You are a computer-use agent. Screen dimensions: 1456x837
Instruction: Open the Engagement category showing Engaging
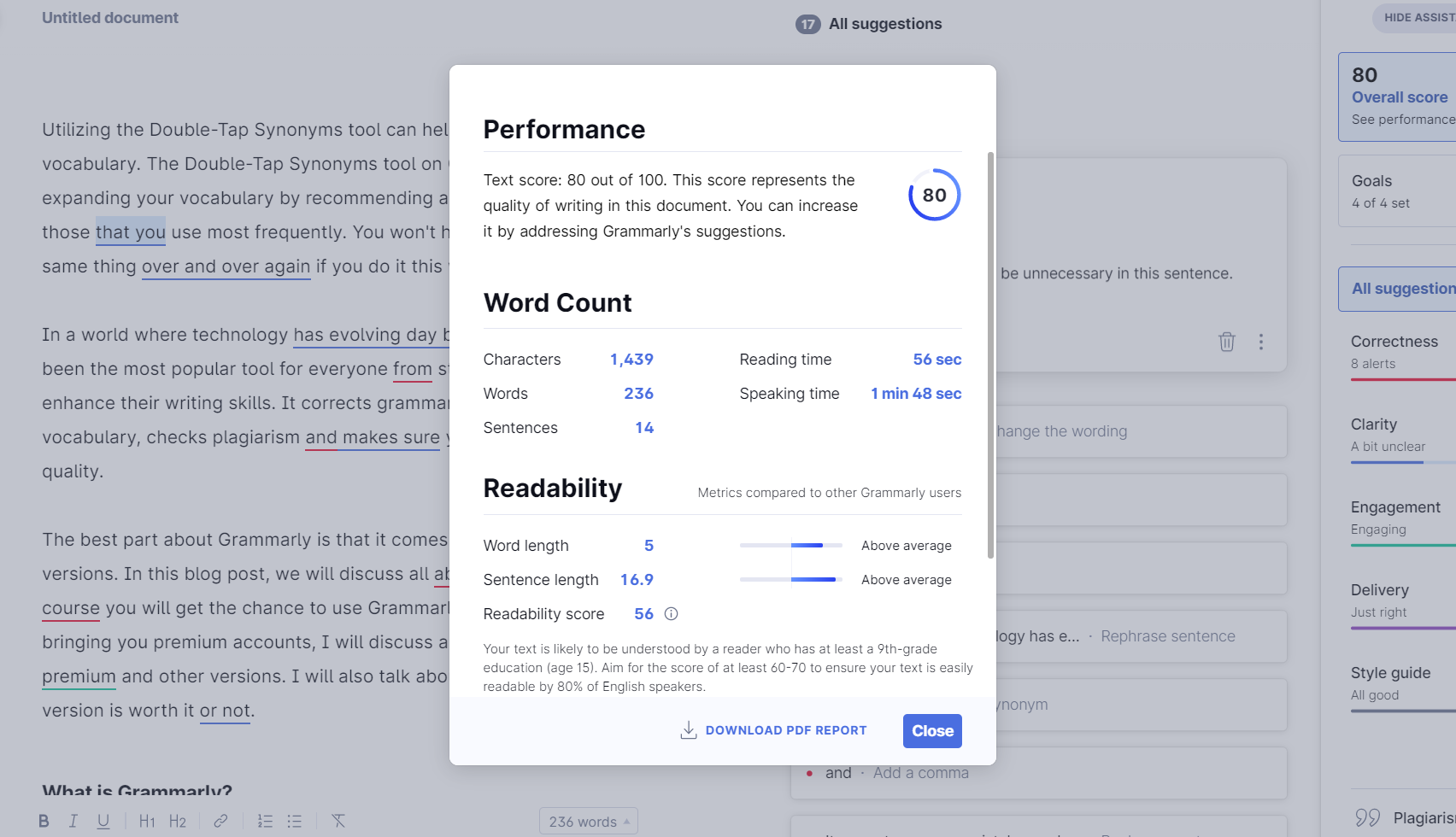tap(1396, 517)
